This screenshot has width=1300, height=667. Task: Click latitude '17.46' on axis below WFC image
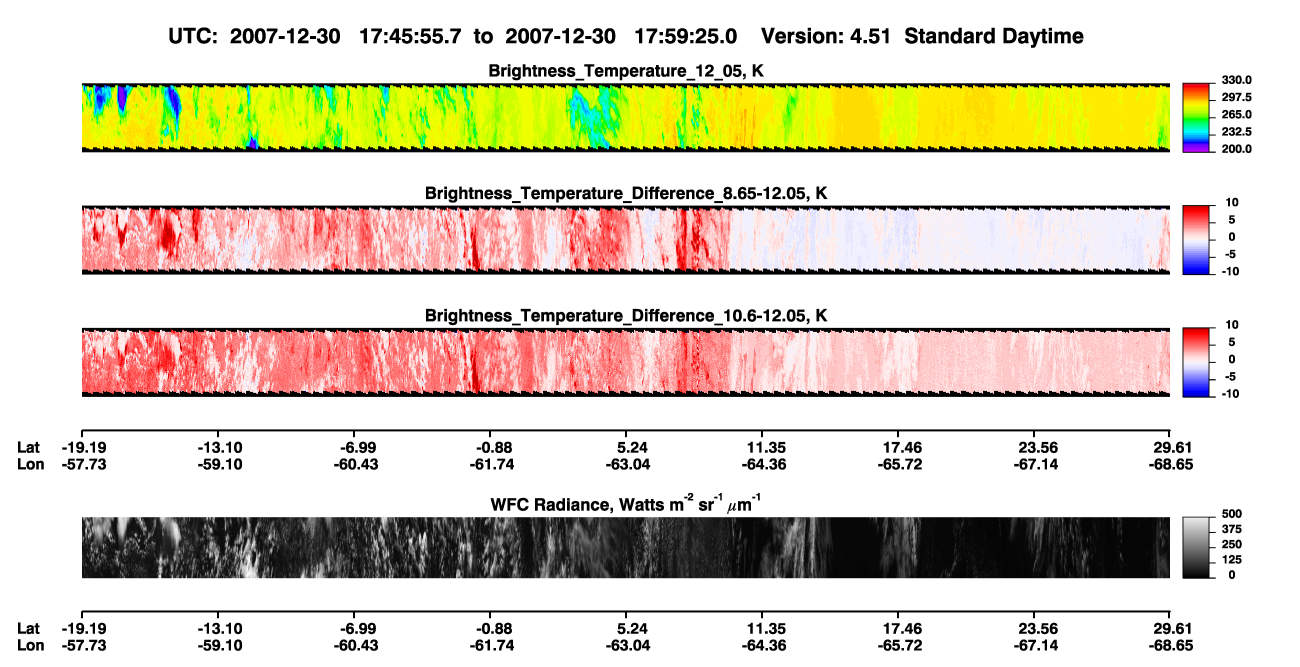pyautogui.click(x=898, y=628)
